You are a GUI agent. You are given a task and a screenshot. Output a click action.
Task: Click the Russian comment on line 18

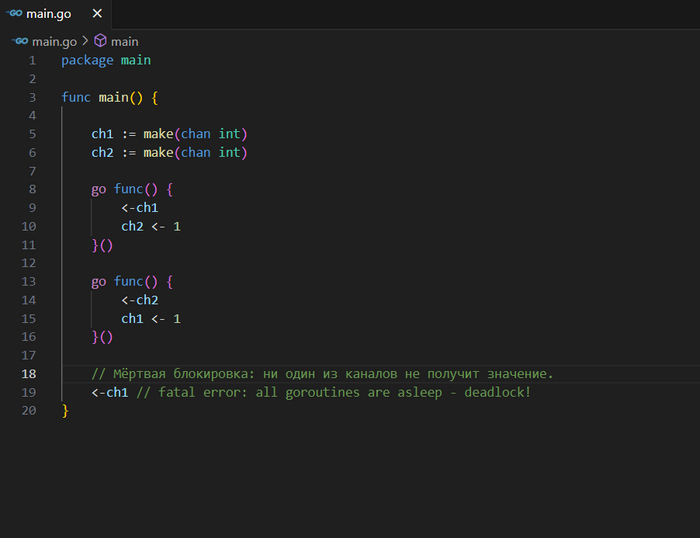[x=322, y=374]
